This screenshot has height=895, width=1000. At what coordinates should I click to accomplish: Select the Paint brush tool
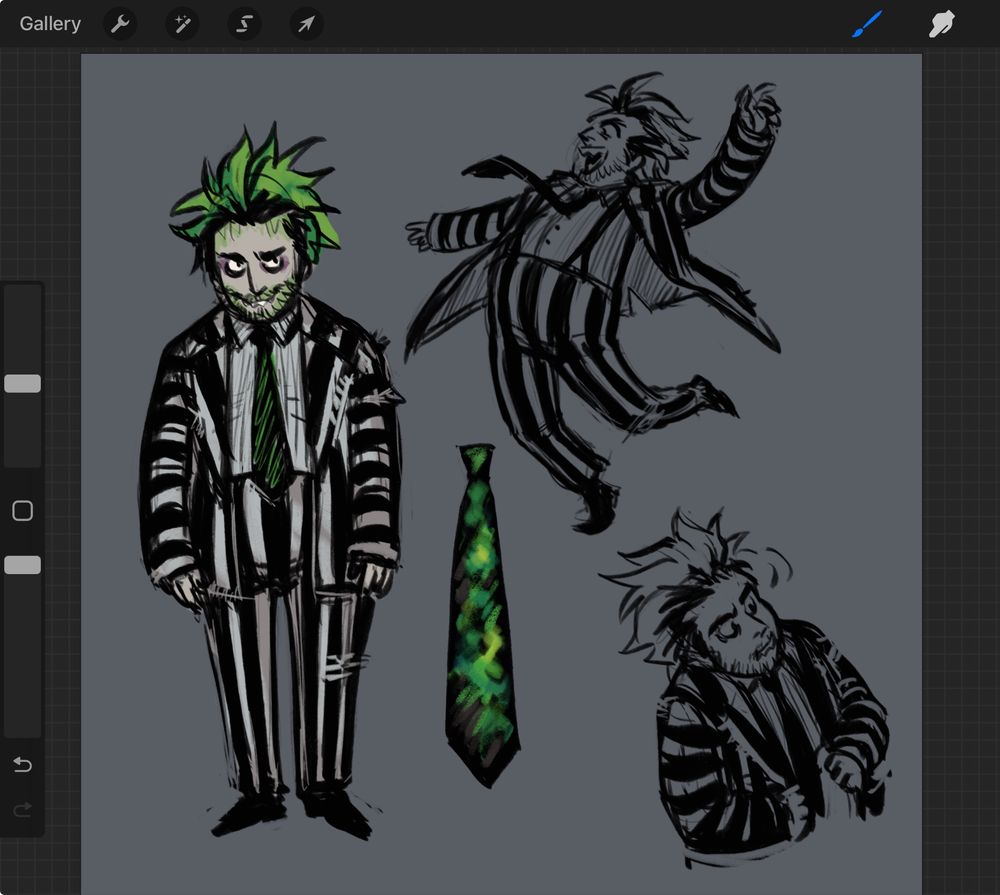coord(867,24)
